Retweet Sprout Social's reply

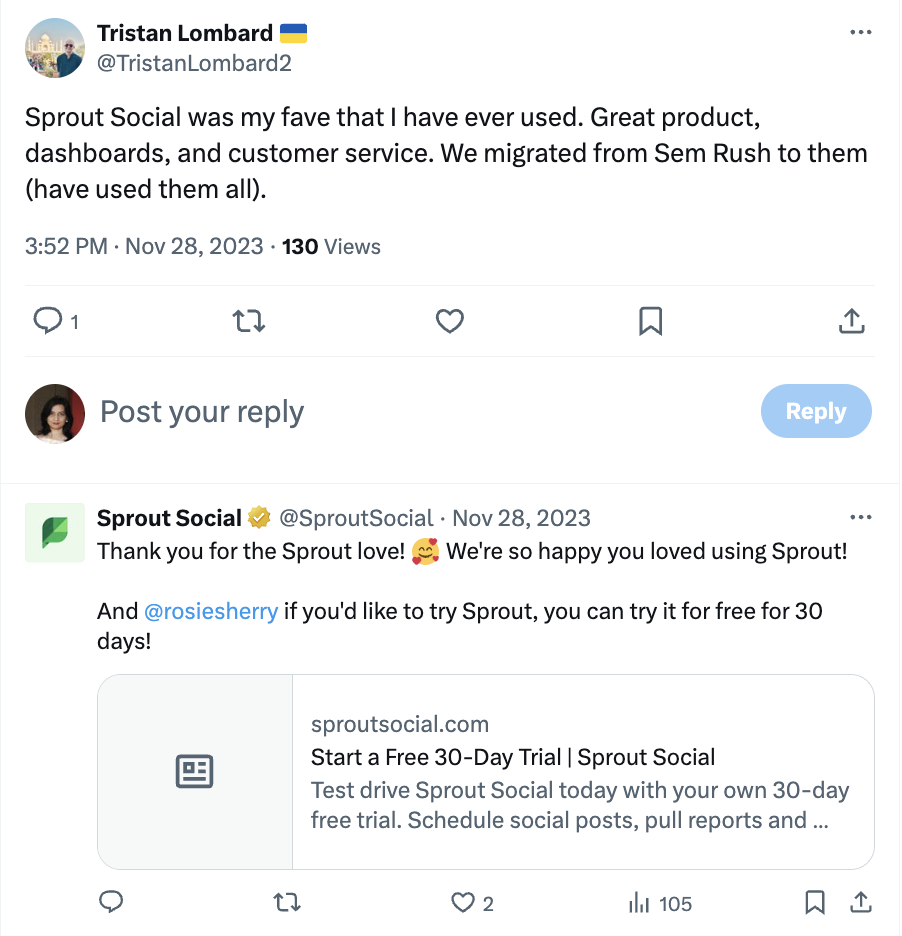(286, 902)
